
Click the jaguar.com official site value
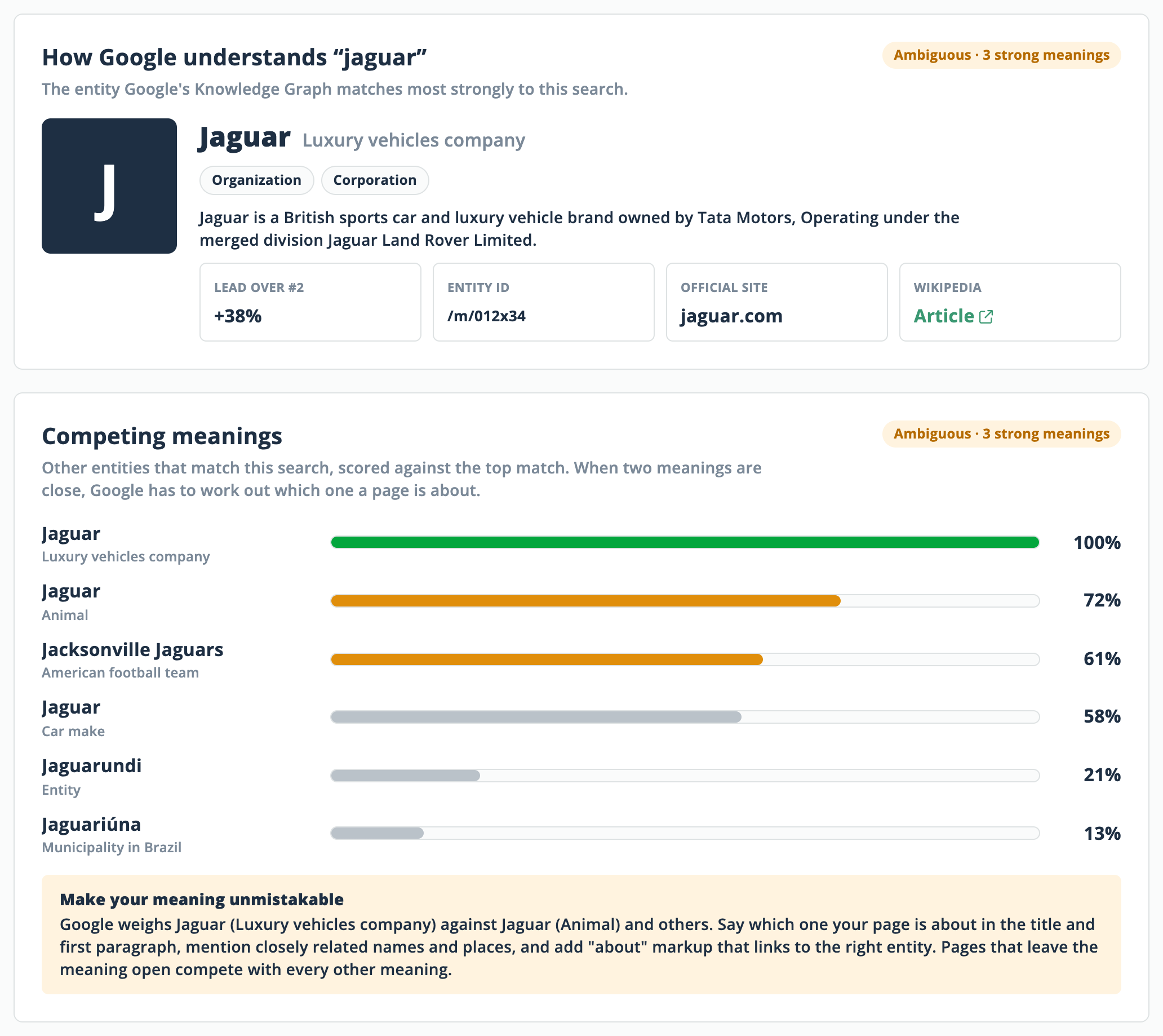[x=731, y=316]
